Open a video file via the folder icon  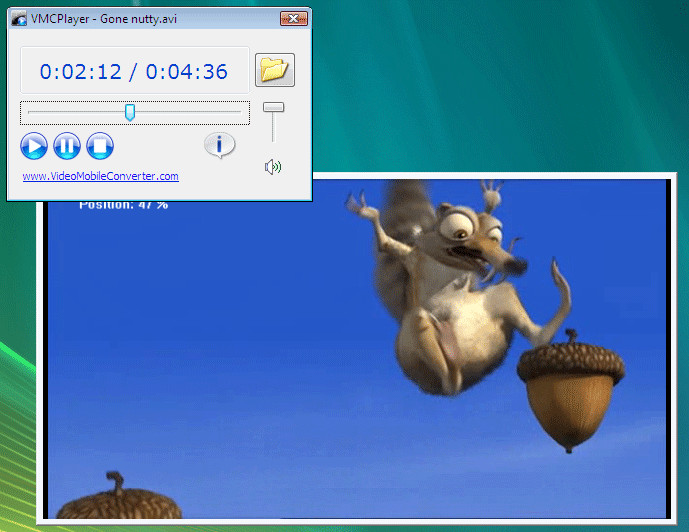[275, 70]
